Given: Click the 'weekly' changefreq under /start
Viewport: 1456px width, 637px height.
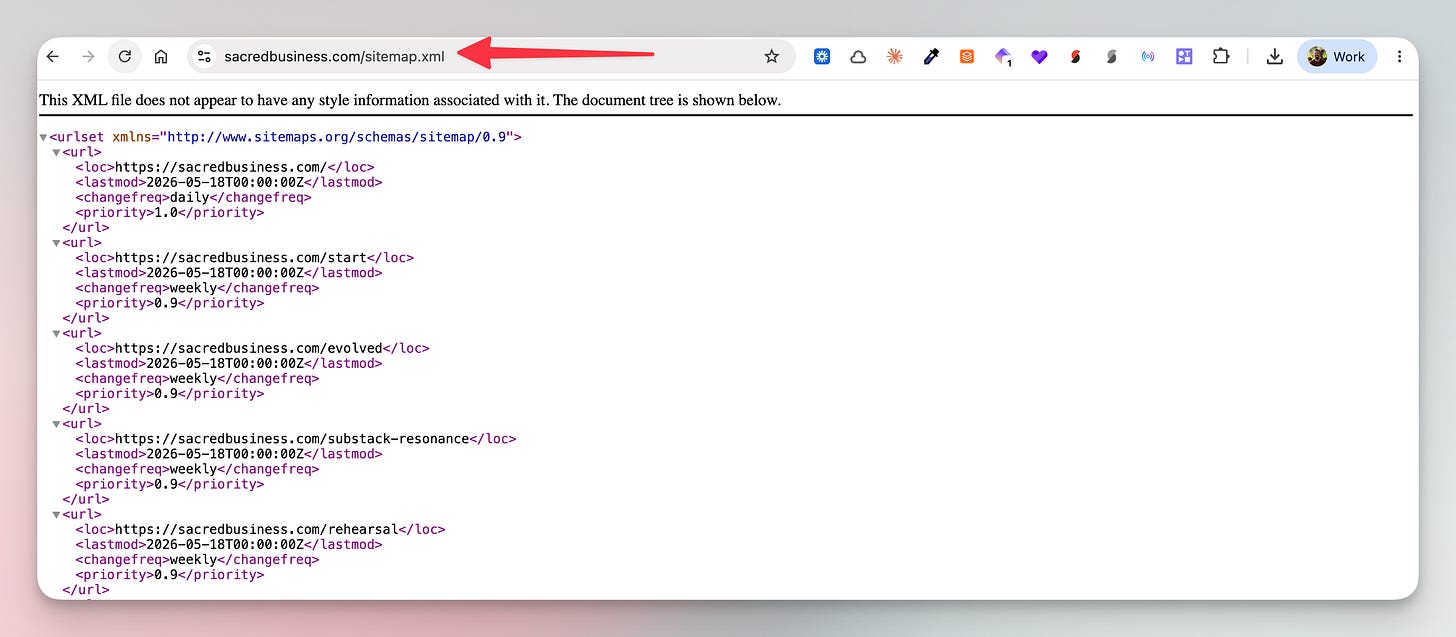Looking at the screenshot, I should (193, 288).
